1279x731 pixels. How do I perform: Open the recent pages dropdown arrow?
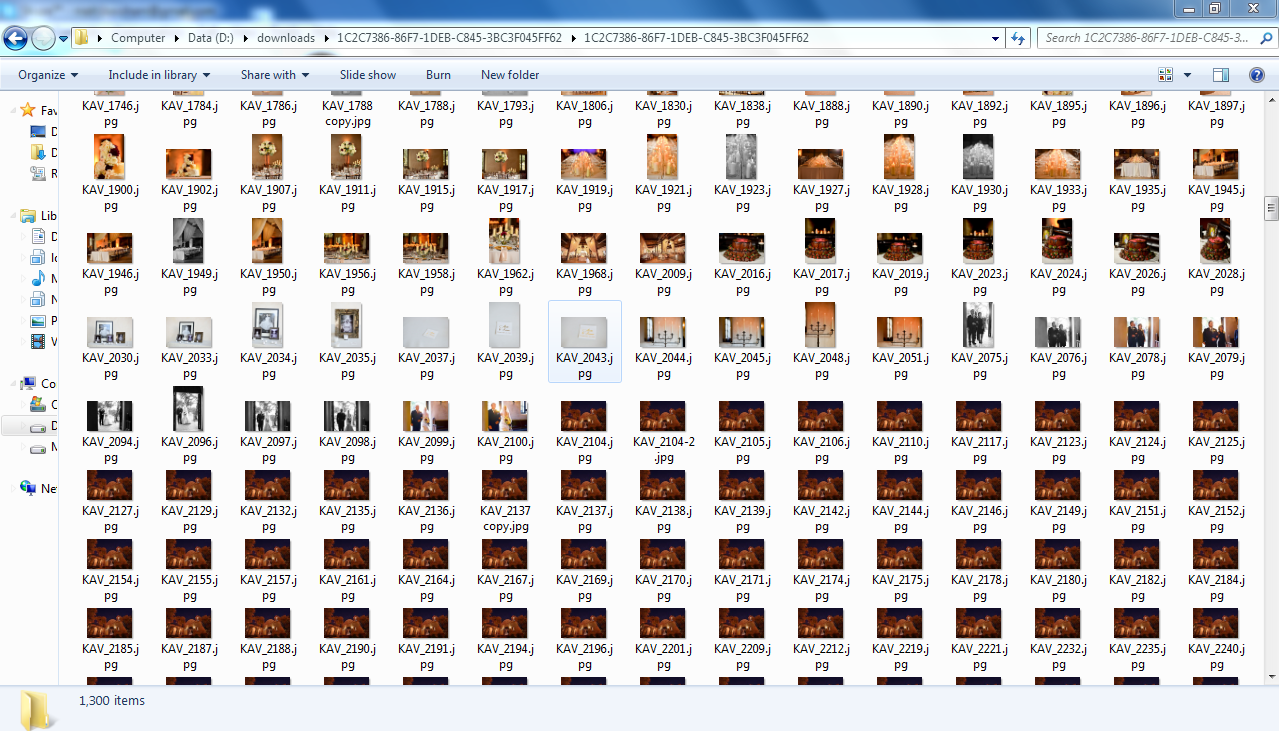coord(63,39)
